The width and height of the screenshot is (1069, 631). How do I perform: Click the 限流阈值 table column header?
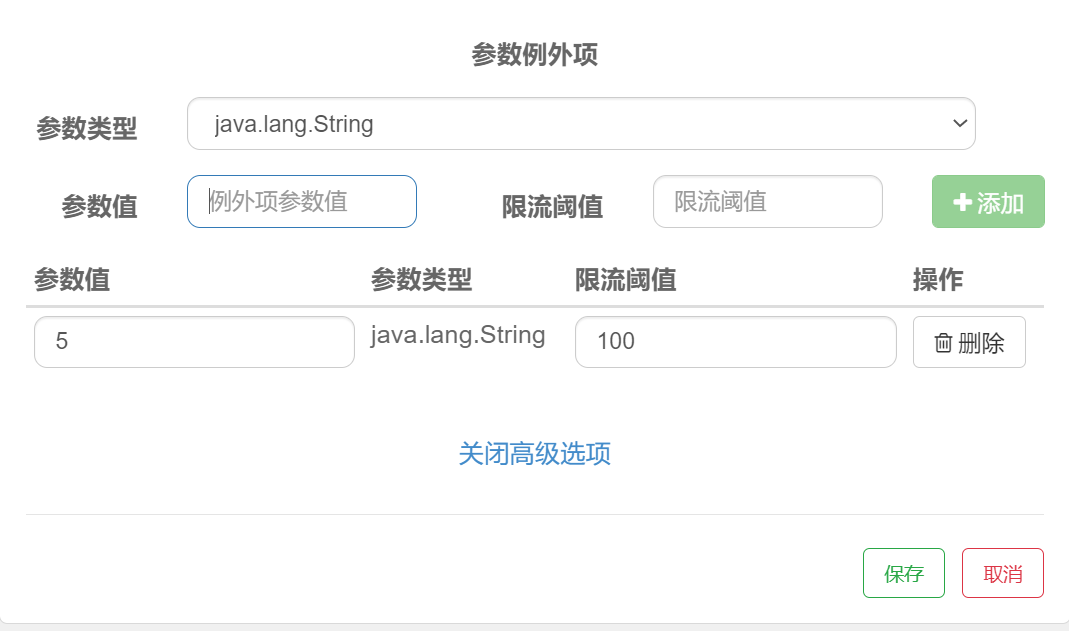pyautogui.click(x=625, y=280)
